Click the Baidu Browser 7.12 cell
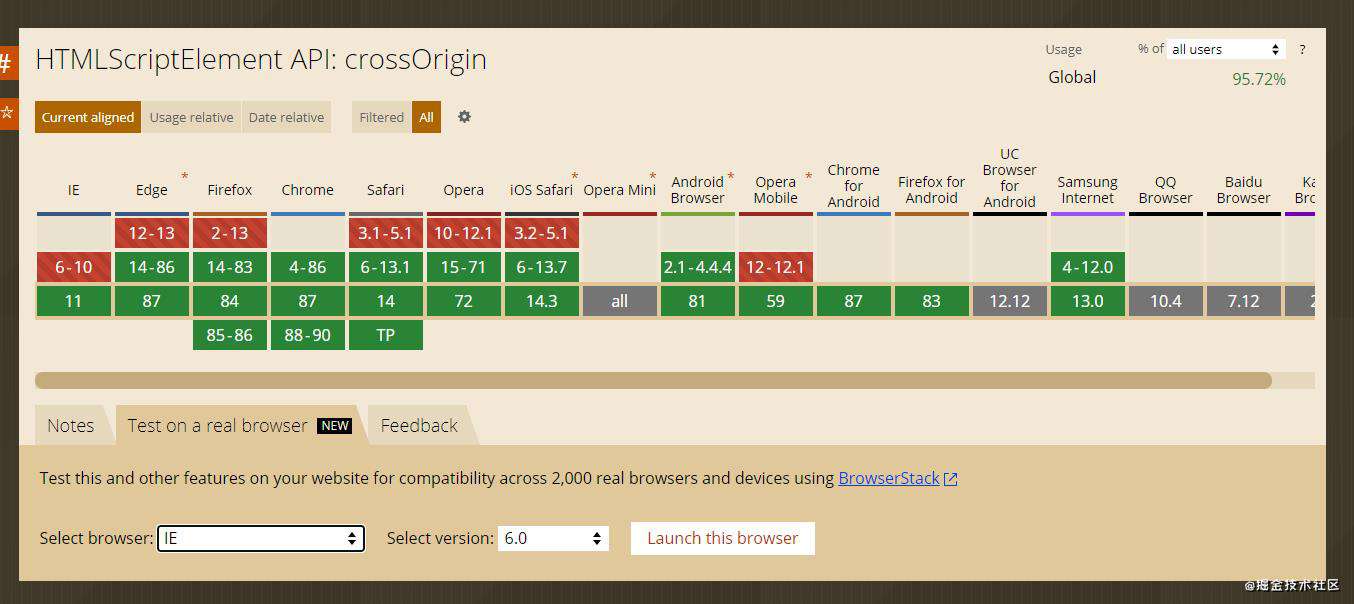Viewport: 1354px width, 604px height. 1244,301
